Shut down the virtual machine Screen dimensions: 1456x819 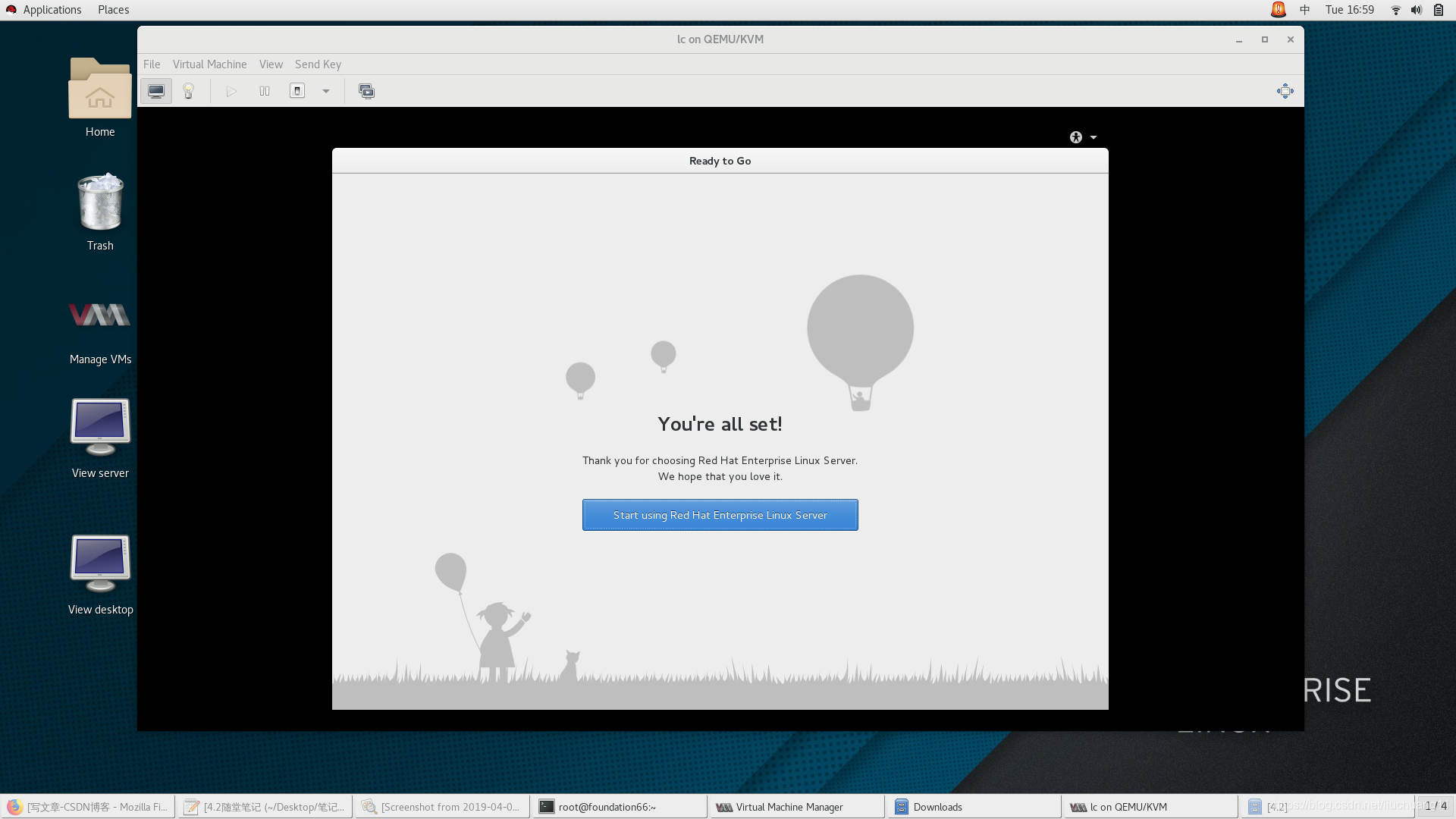(297, 91)
